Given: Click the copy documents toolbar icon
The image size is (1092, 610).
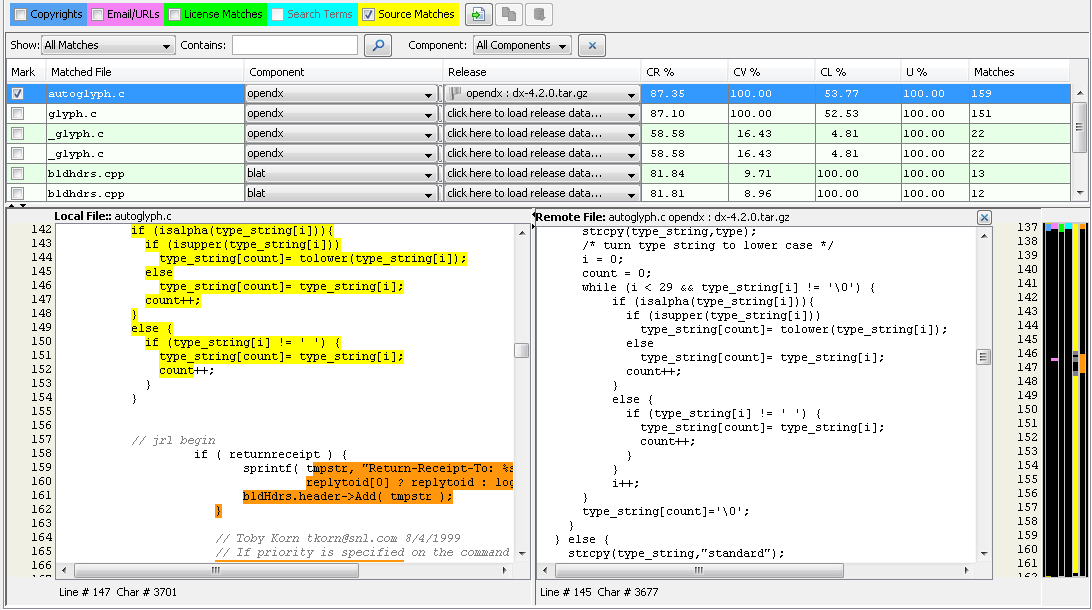Looking at the screenshot, I should click(509, 15).
